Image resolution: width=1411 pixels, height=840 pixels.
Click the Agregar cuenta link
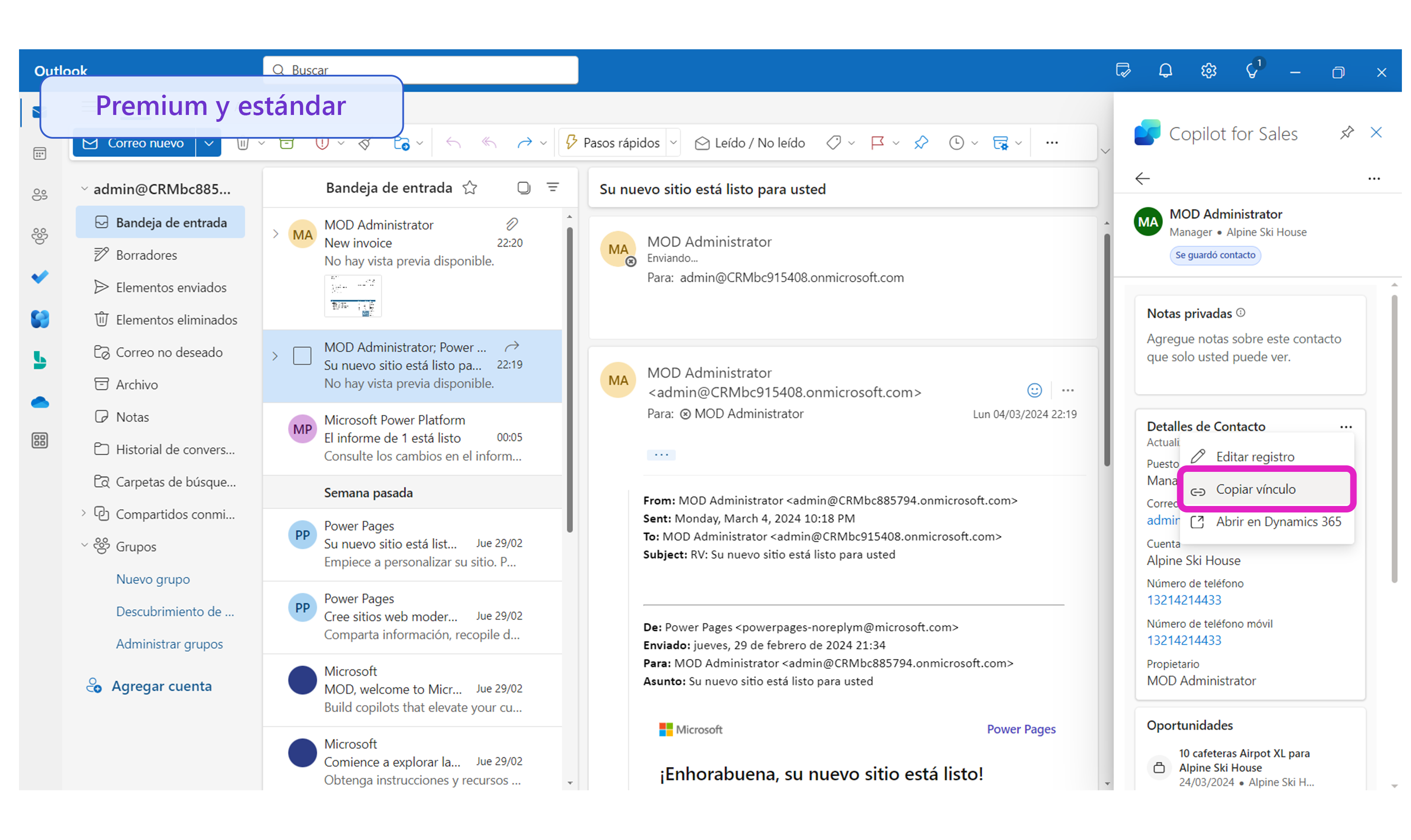pyautogui.click(x=161, y=686)
